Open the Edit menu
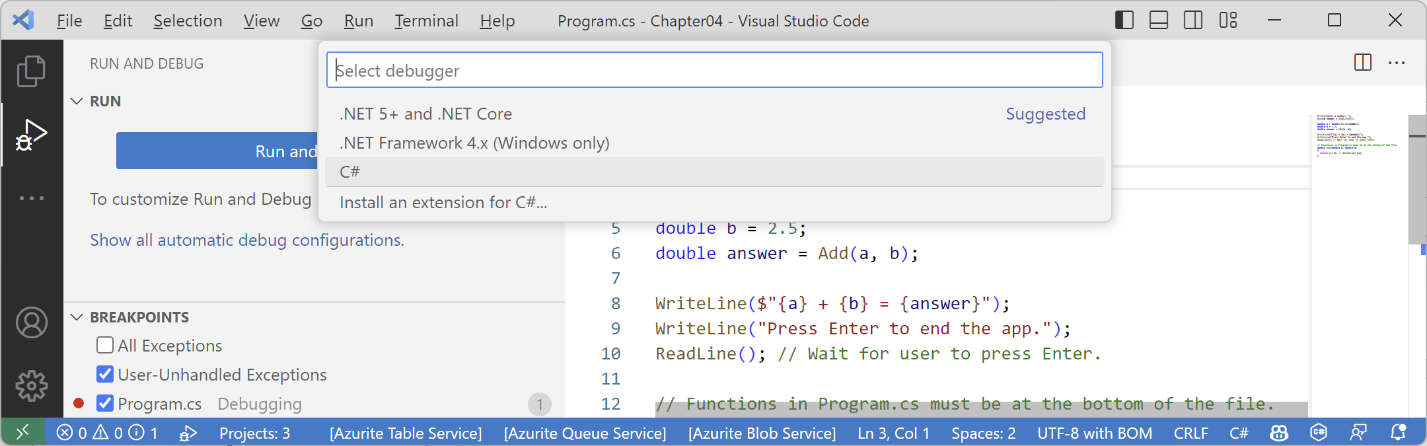The height and width of the screenshot is (446, 1427). [x=118, y=20]
